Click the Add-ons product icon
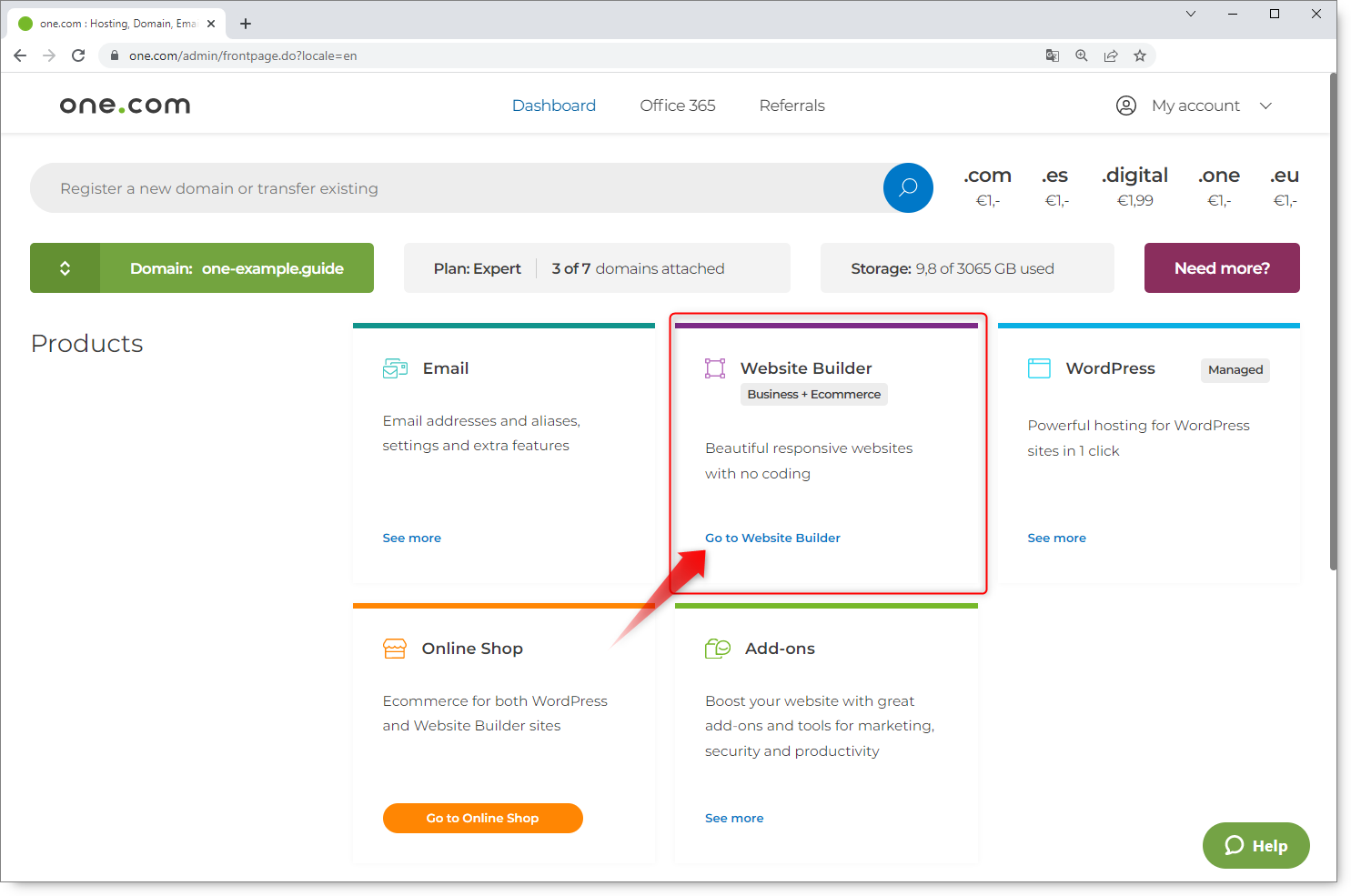This screenshot has height=896, width=1351. point(718,649)
